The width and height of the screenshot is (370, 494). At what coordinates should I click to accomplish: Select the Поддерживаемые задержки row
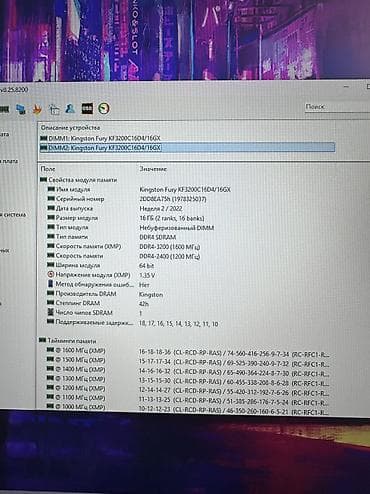pyautogui.click(x=133, y=323)
